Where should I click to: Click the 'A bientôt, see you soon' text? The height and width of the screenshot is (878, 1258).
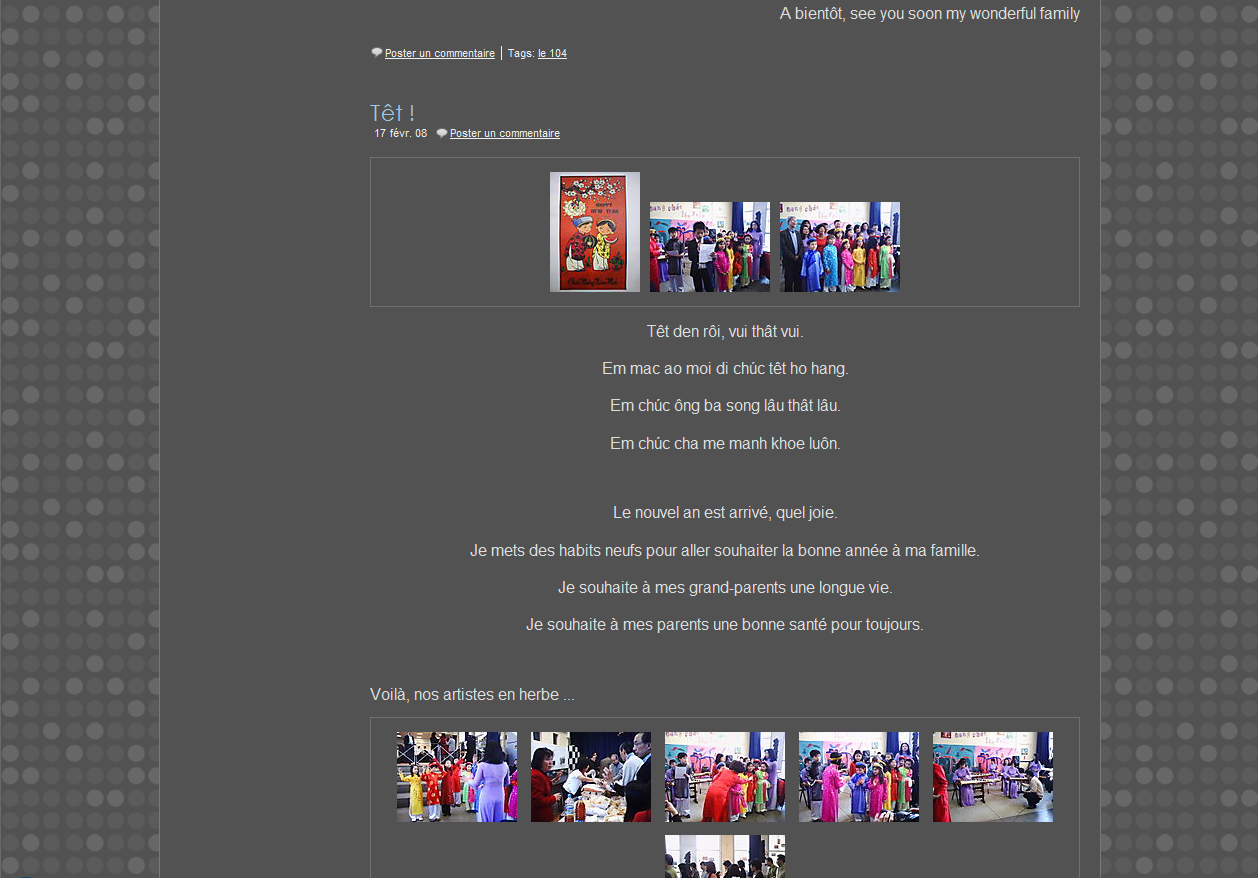[x=929, y=14]
